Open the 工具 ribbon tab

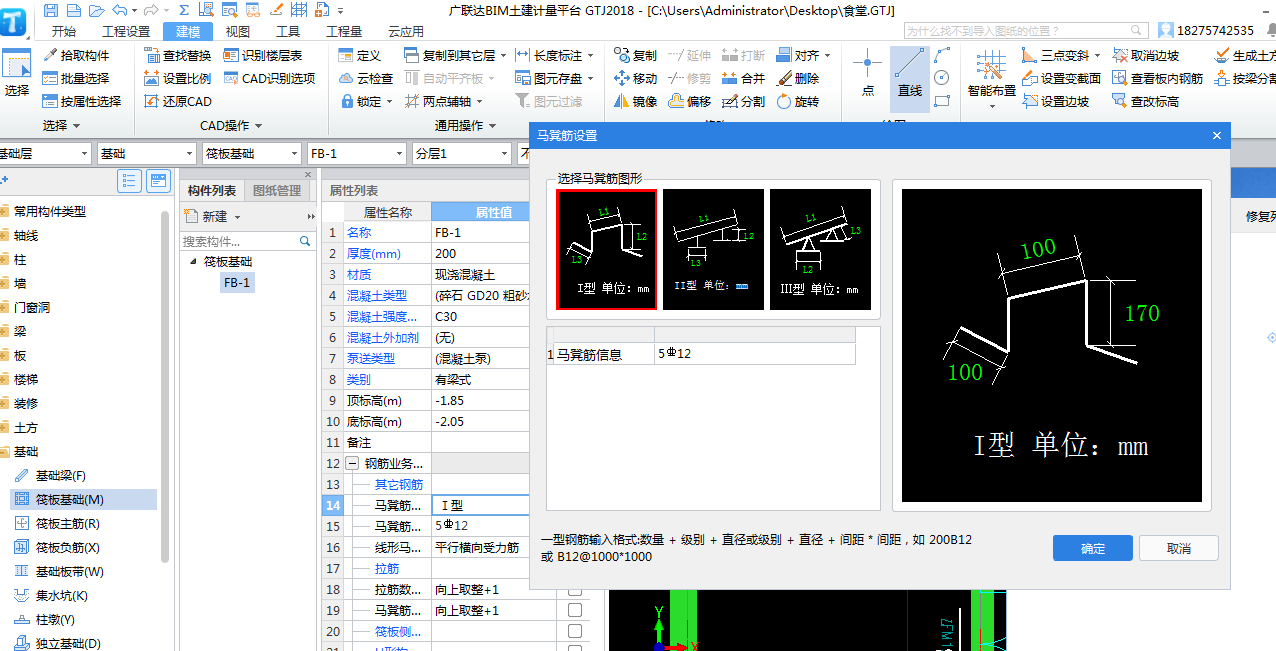pyautogui.click(x=288, y=31)
